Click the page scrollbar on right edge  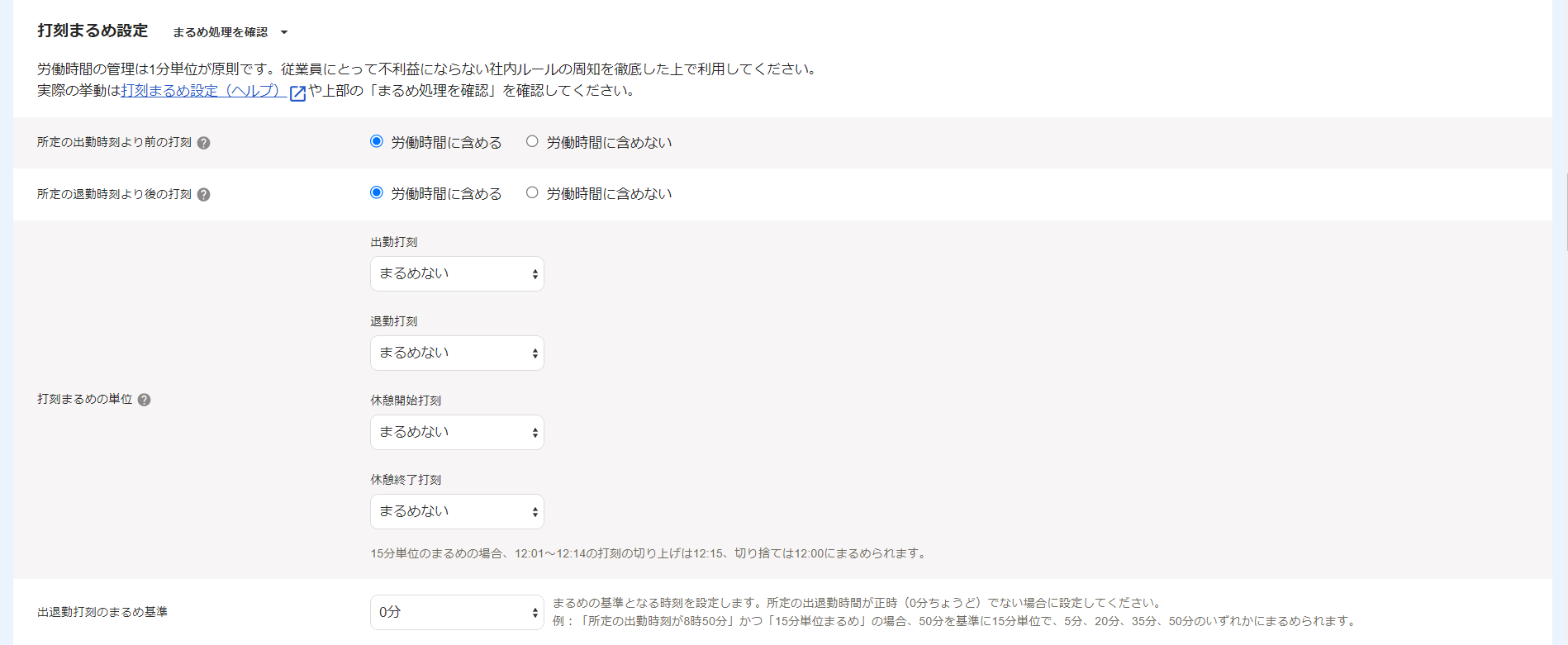(1566, 211)
